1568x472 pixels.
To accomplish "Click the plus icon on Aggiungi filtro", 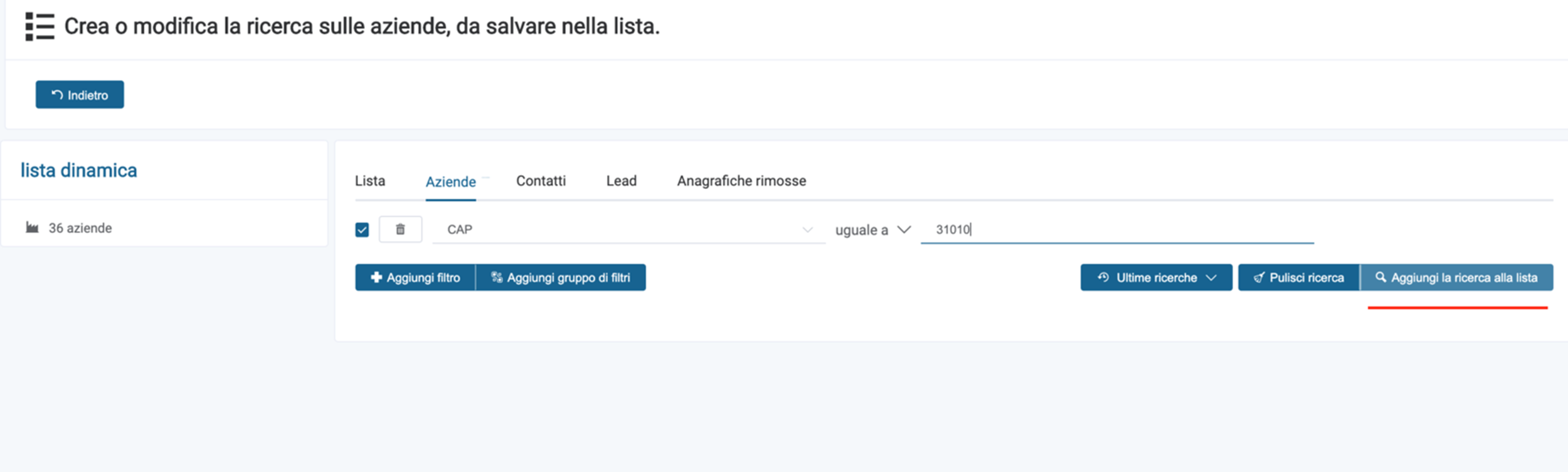I will (376, 277).
